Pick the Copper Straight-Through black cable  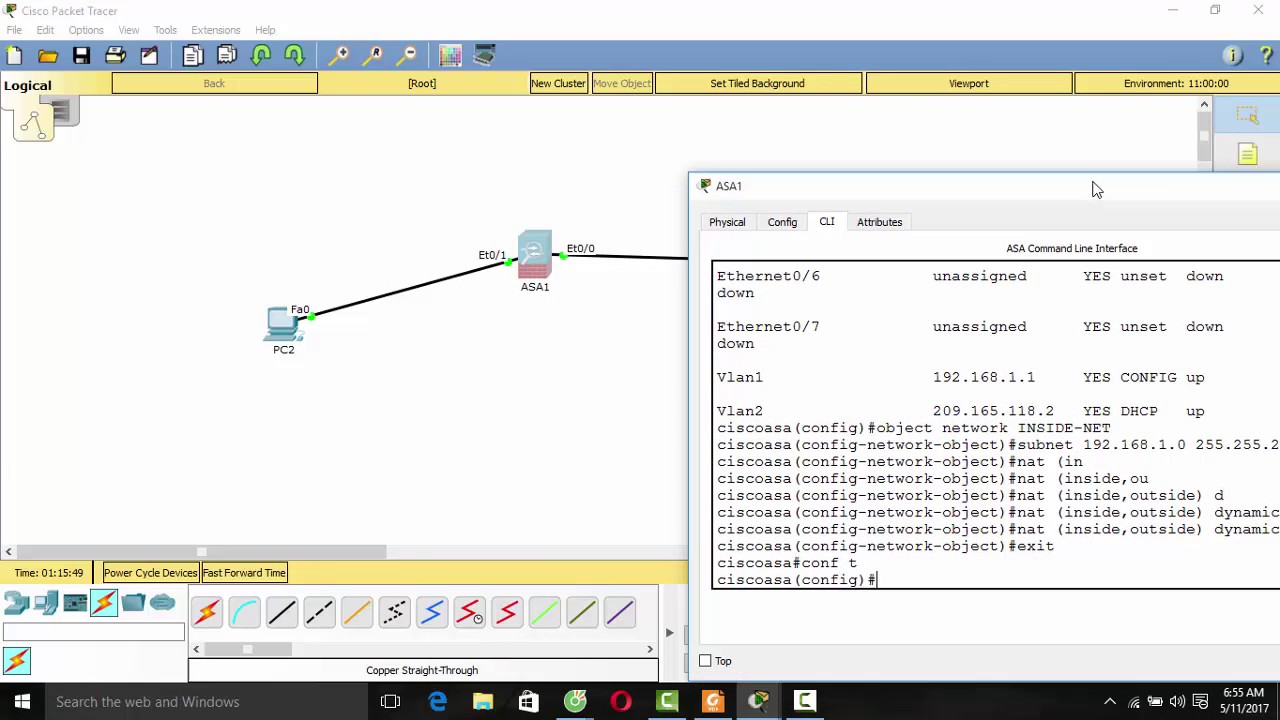tap(282, 612)
